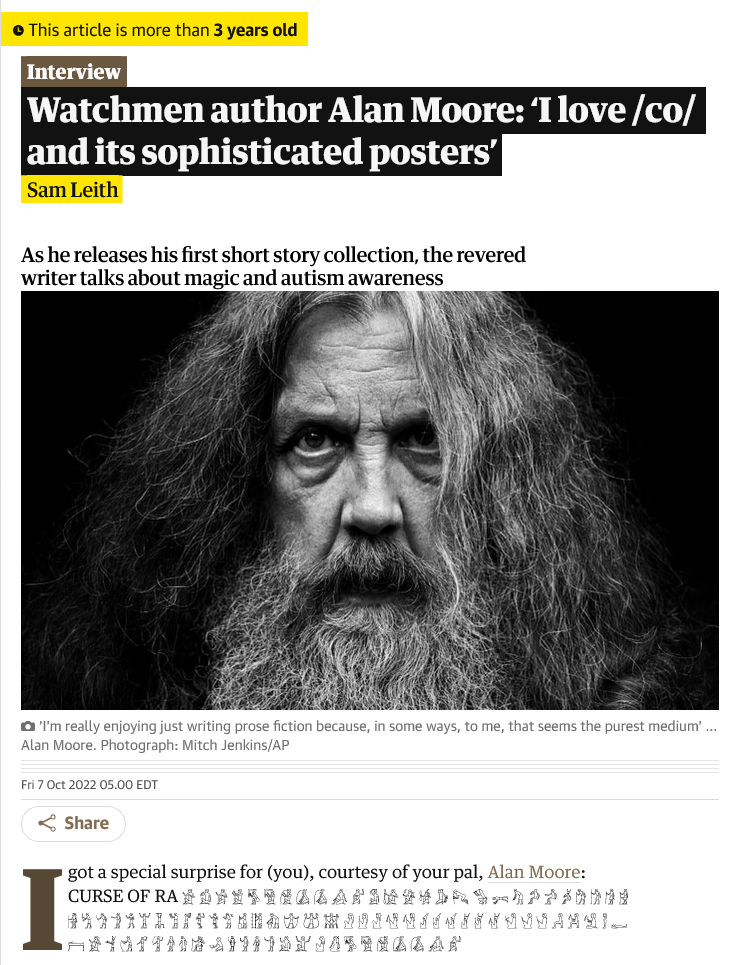Click the second row of hieroglyph symbols
Screen dimensions: 735x965
(x=348, y=921)
